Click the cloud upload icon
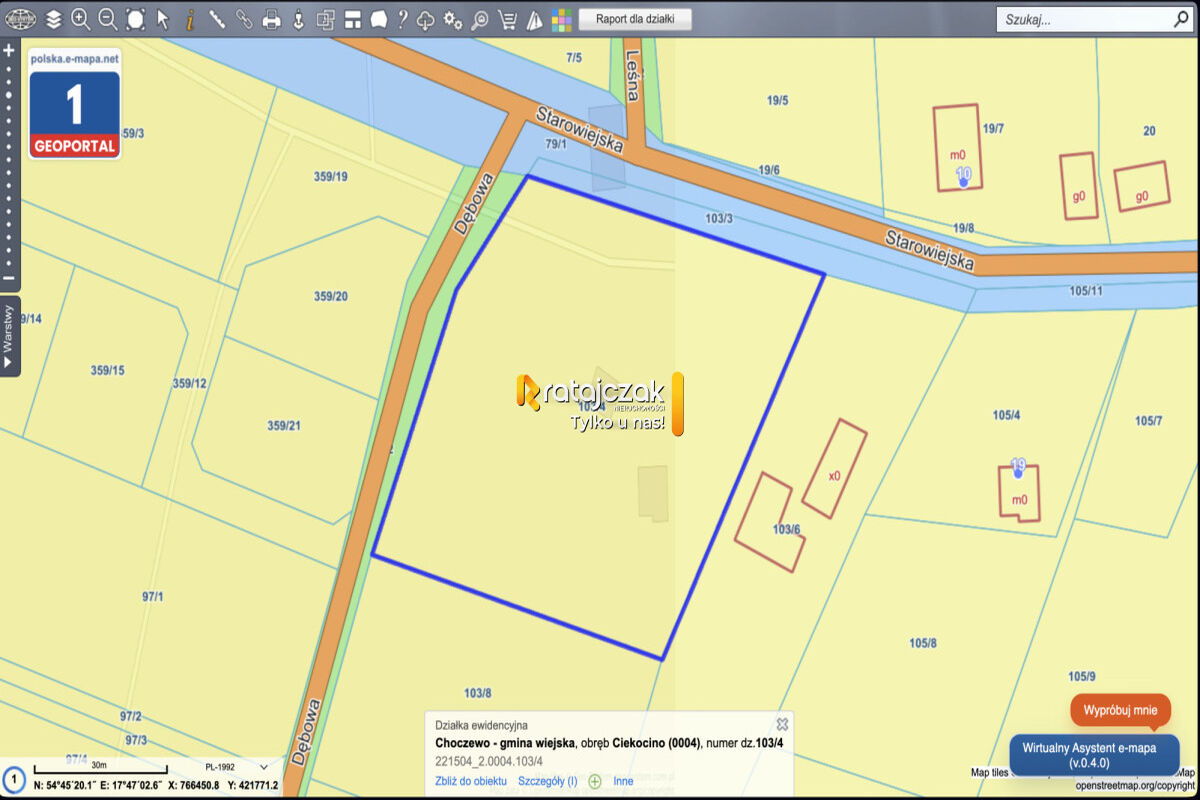1200x800 pixels. coord(426,19)
